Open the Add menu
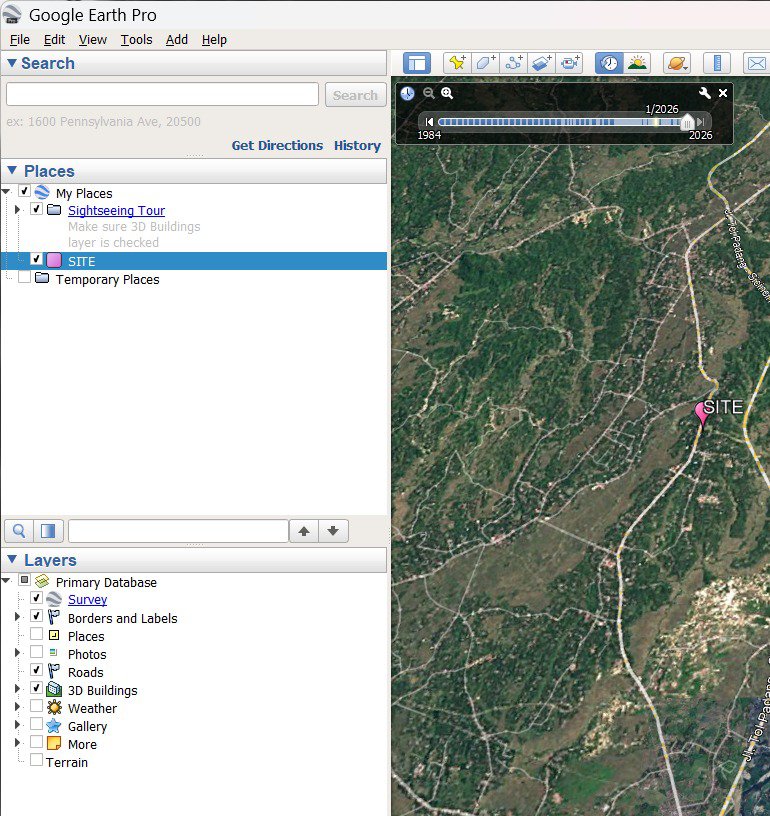 (x=177, y=40)
